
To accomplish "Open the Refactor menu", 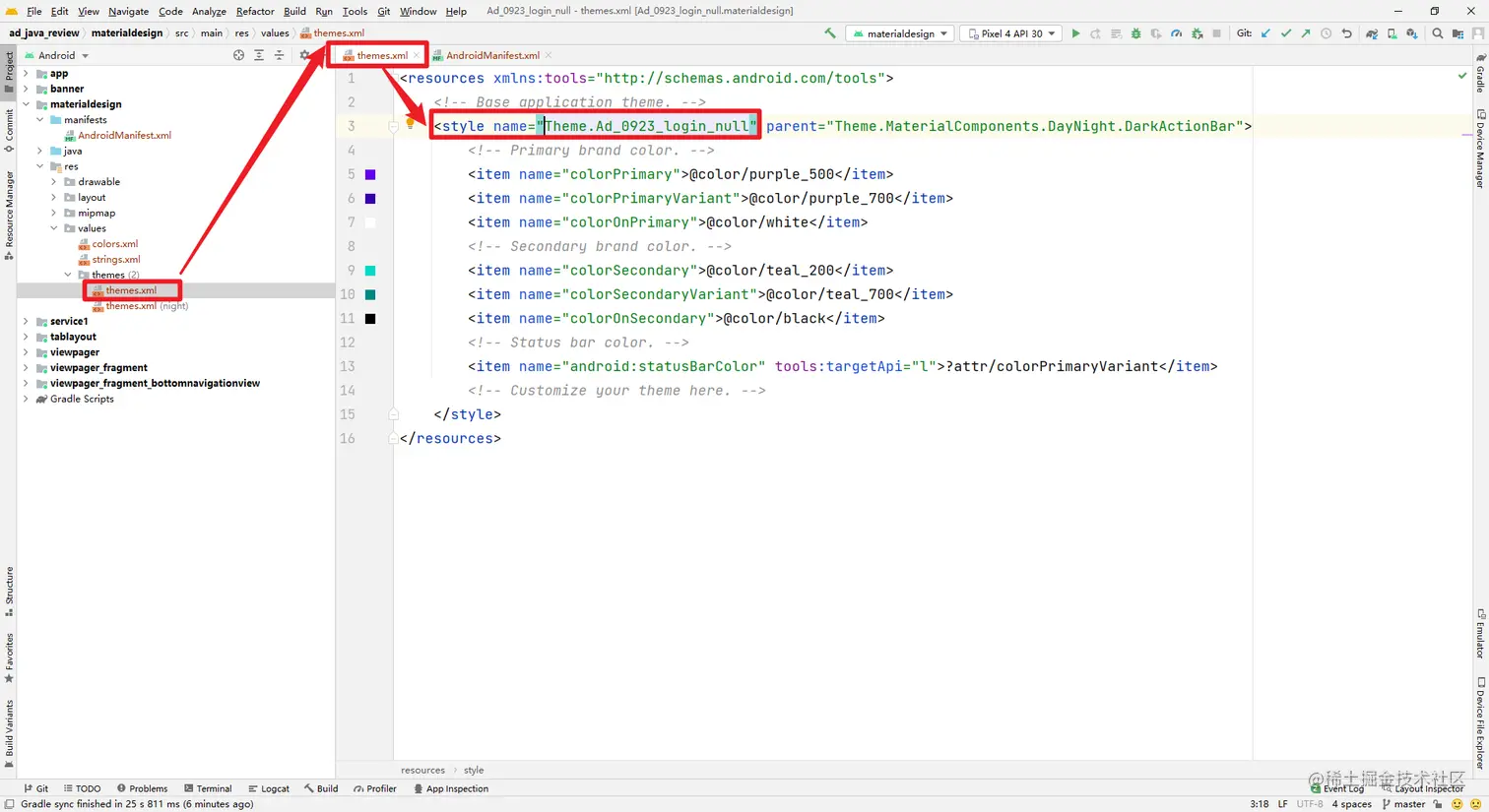I will click(x=255, y=11).
